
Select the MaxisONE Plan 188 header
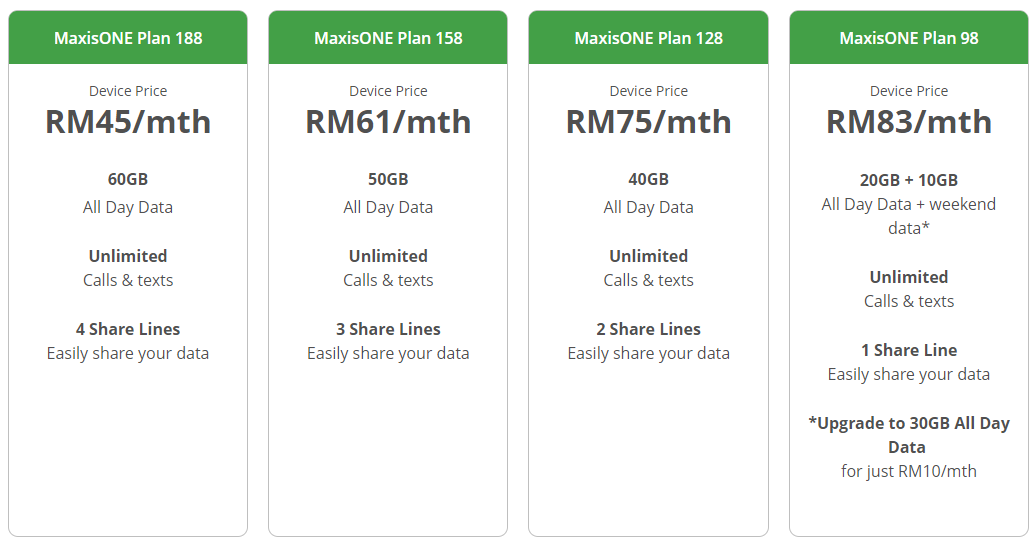(x=128, y=38)
